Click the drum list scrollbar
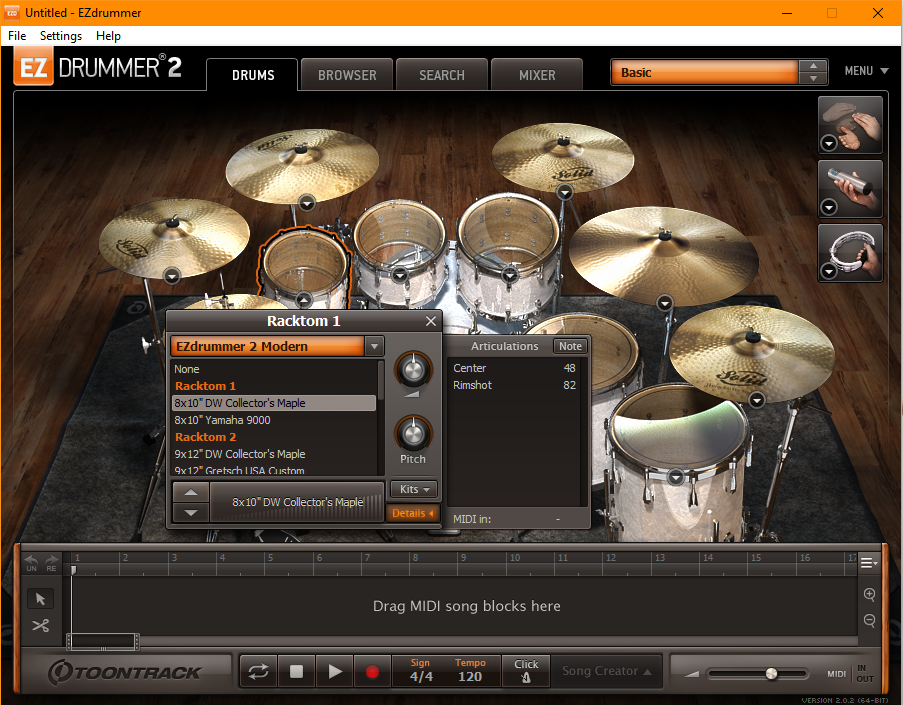The image size is (903, 705). 380,380
